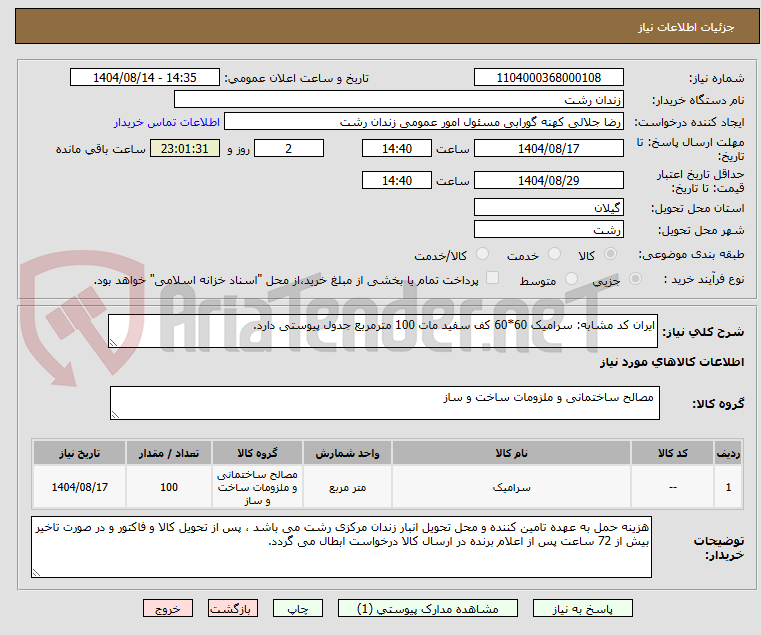Select the متوسط purchase type radio
The width and height of the screenshot is (761, 635).
point(571,279)
